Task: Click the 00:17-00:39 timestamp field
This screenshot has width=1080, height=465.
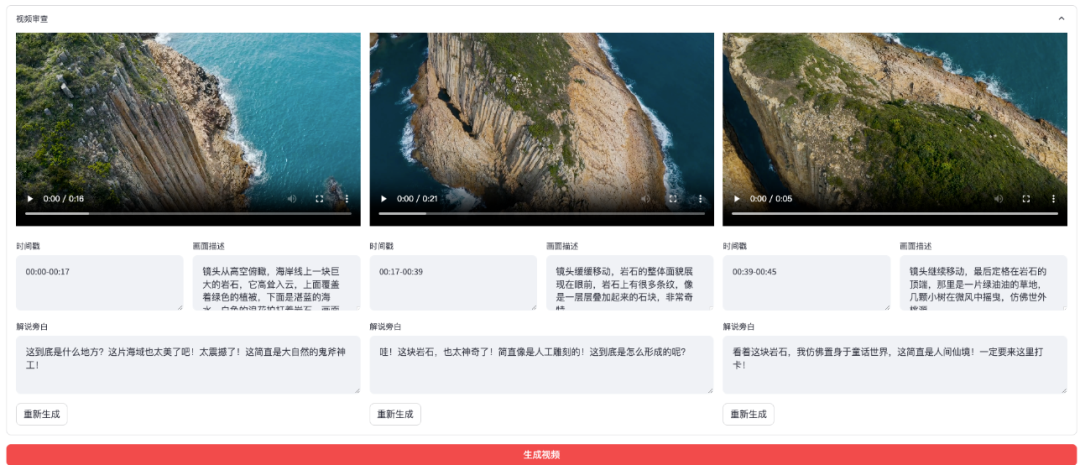Action: point(453,282)
